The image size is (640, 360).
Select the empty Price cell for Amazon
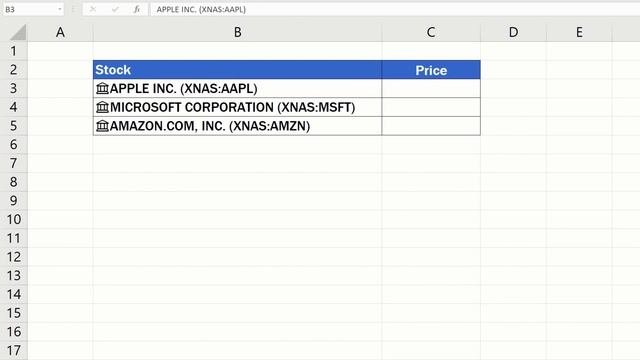[x=431, y=126]
